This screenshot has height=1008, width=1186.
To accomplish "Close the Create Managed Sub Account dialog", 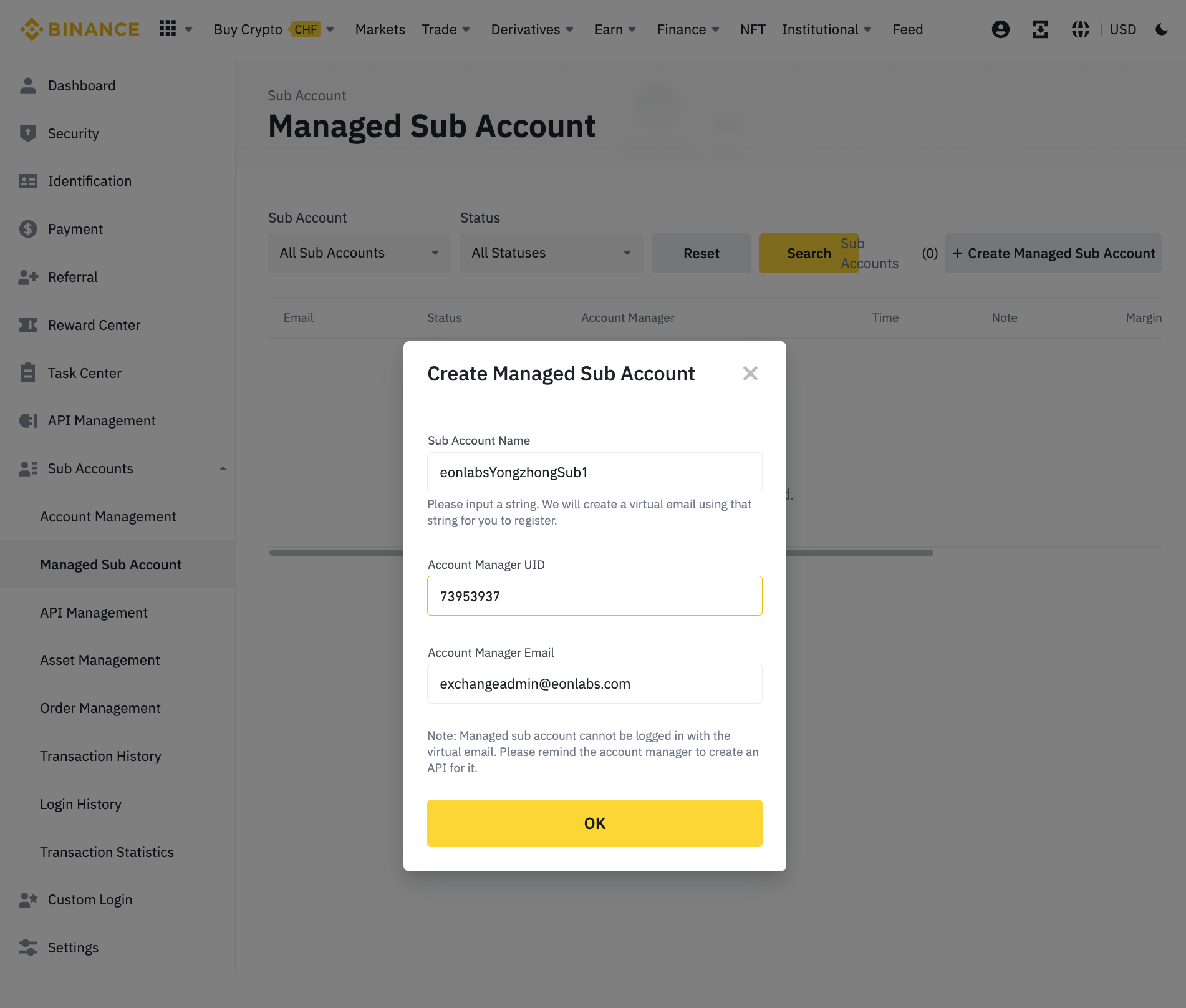I will pyautogui.click(x=750, y=374).
